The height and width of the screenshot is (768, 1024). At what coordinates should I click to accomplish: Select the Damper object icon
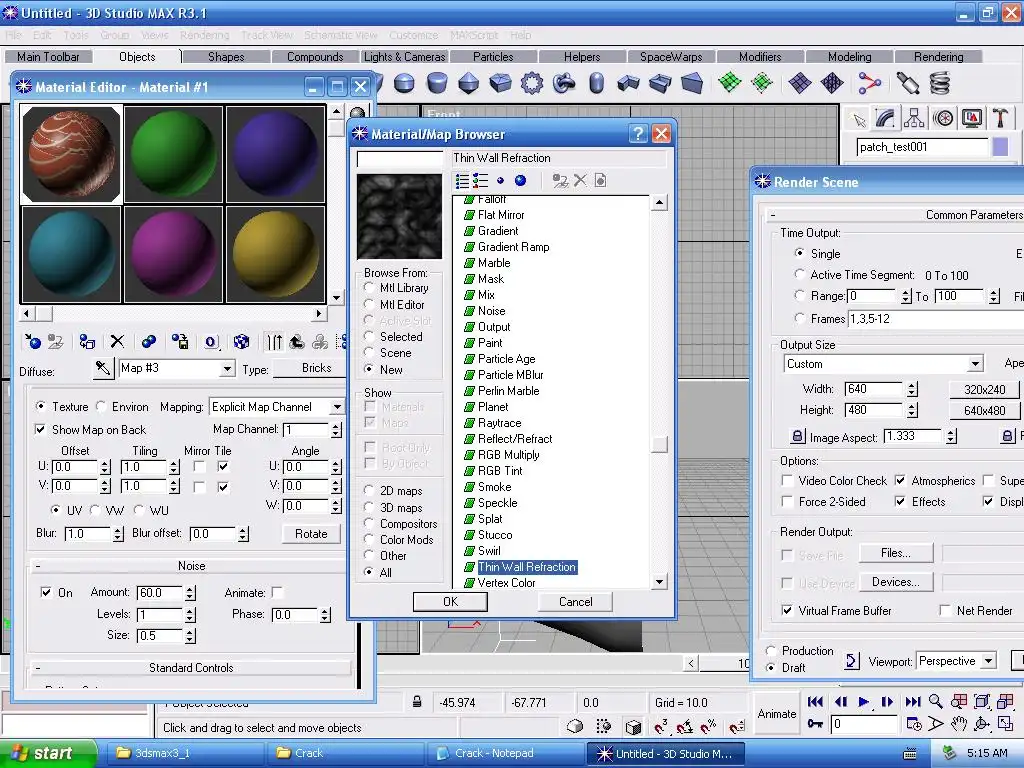[x=908, y=83]
